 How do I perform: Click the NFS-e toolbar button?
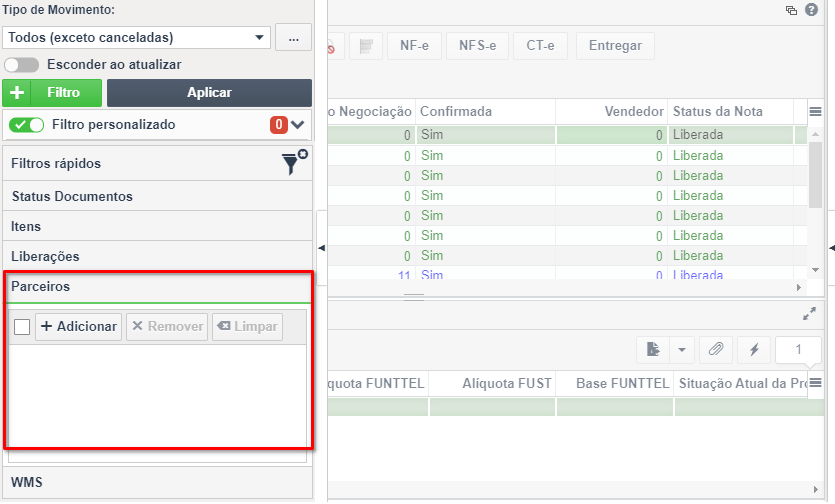tap(478, 46)
